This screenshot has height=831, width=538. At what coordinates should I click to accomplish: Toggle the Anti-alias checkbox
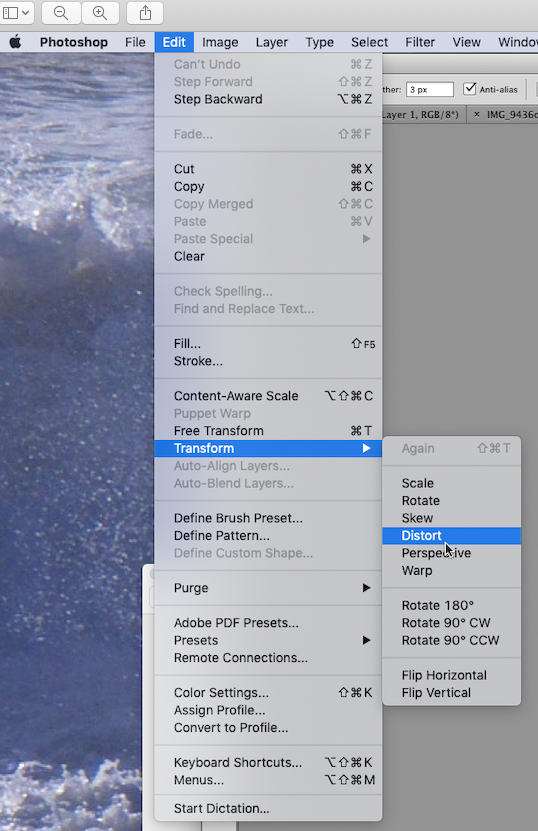point(470,89)
